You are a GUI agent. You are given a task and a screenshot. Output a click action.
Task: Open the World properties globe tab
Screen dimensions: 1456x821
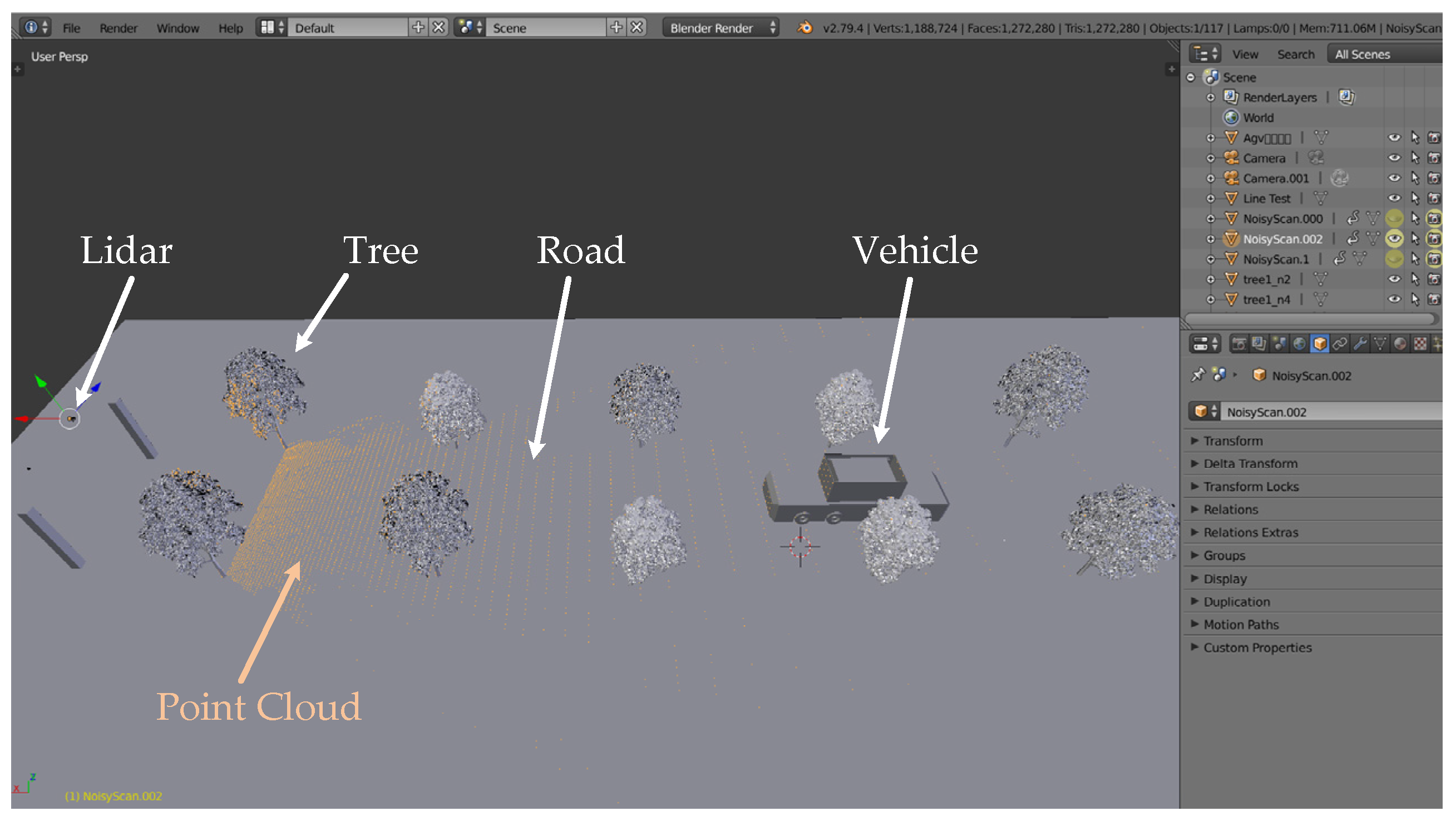[x=1299, y=344]
